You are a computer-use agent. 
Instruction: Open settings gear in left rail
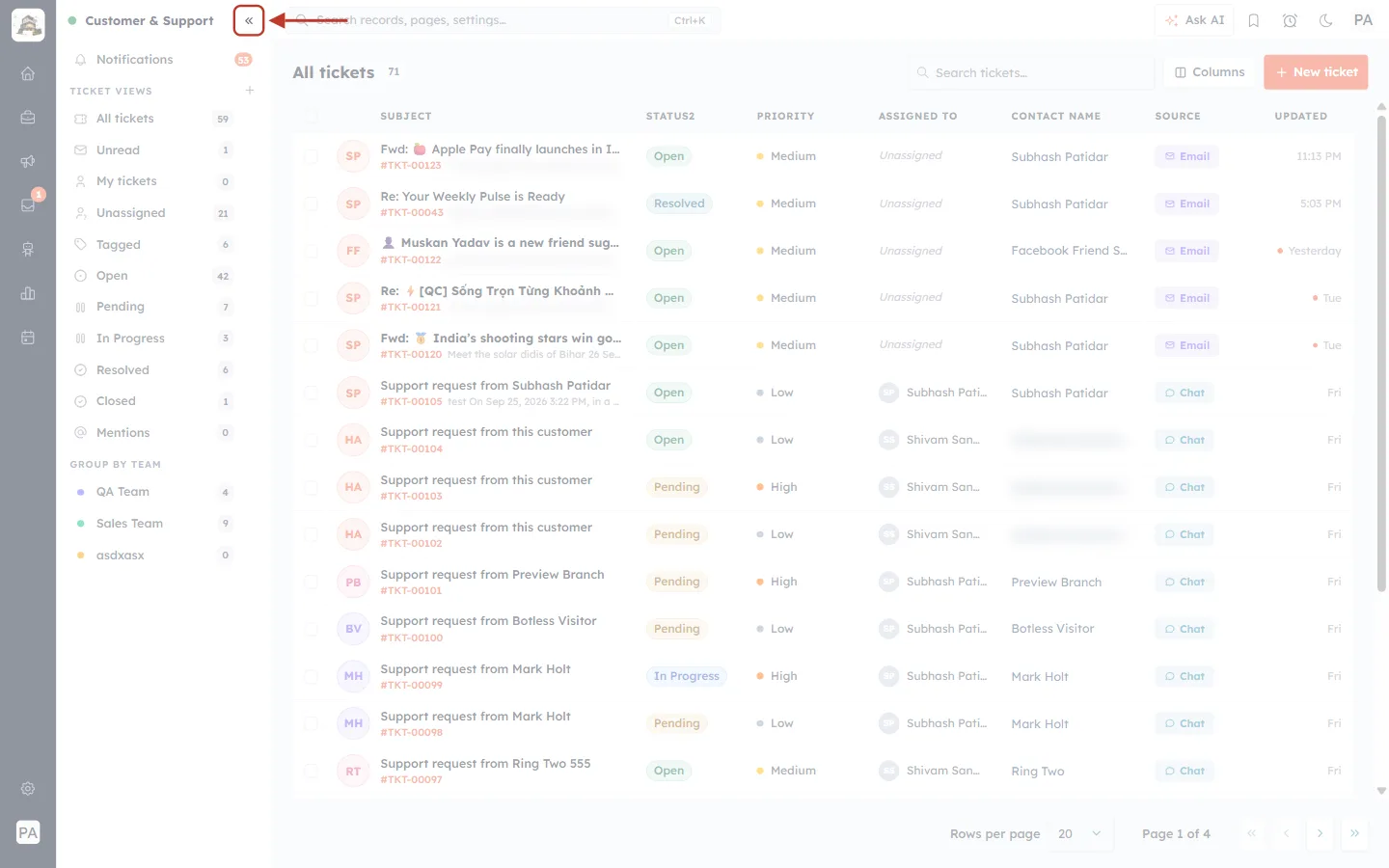coord(28,789)
